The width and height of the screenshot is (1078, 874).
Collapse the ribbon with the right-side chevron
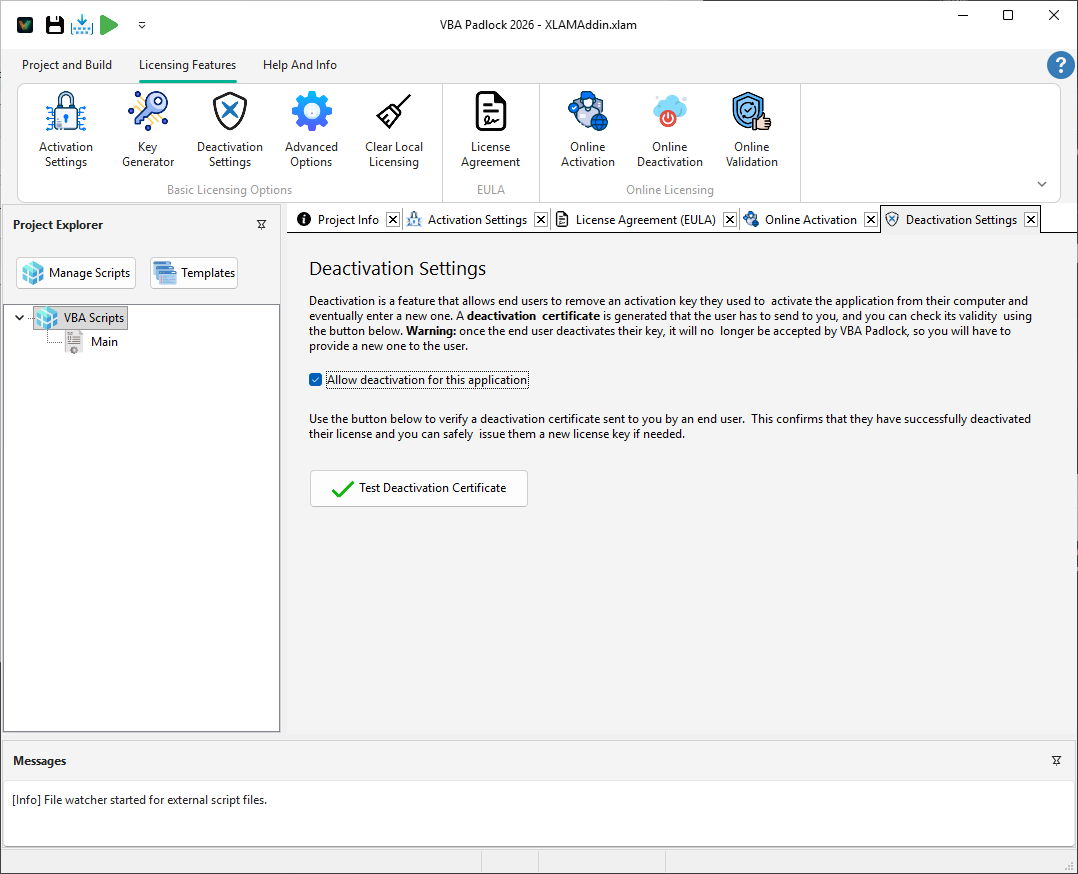[1041, 184]
